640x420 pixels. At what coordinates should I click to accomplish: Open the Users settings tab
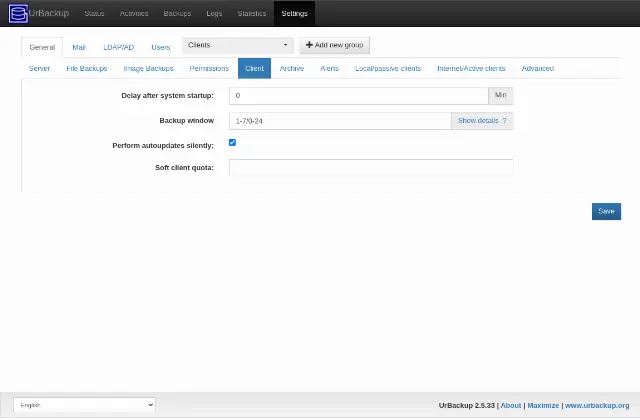(x=161, y=47)
